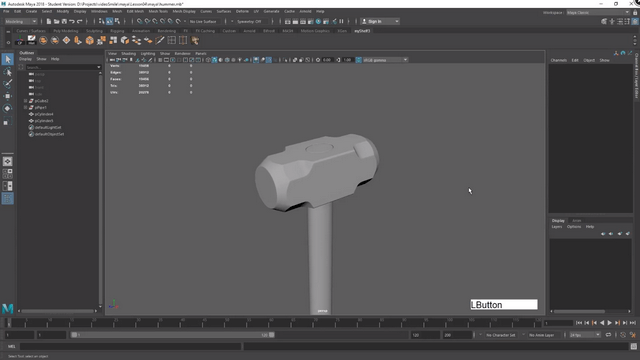The height and width of the screenshot is (360, 640).
Task: Open the Create menu
Action: click(x=31, y=11)
